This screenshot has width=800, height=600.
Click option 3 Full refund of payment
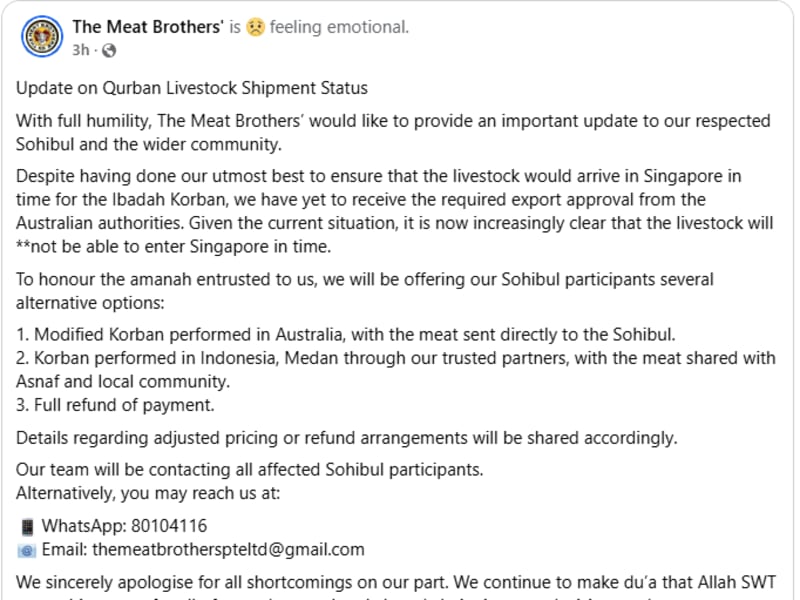click(x=115, y=405)
